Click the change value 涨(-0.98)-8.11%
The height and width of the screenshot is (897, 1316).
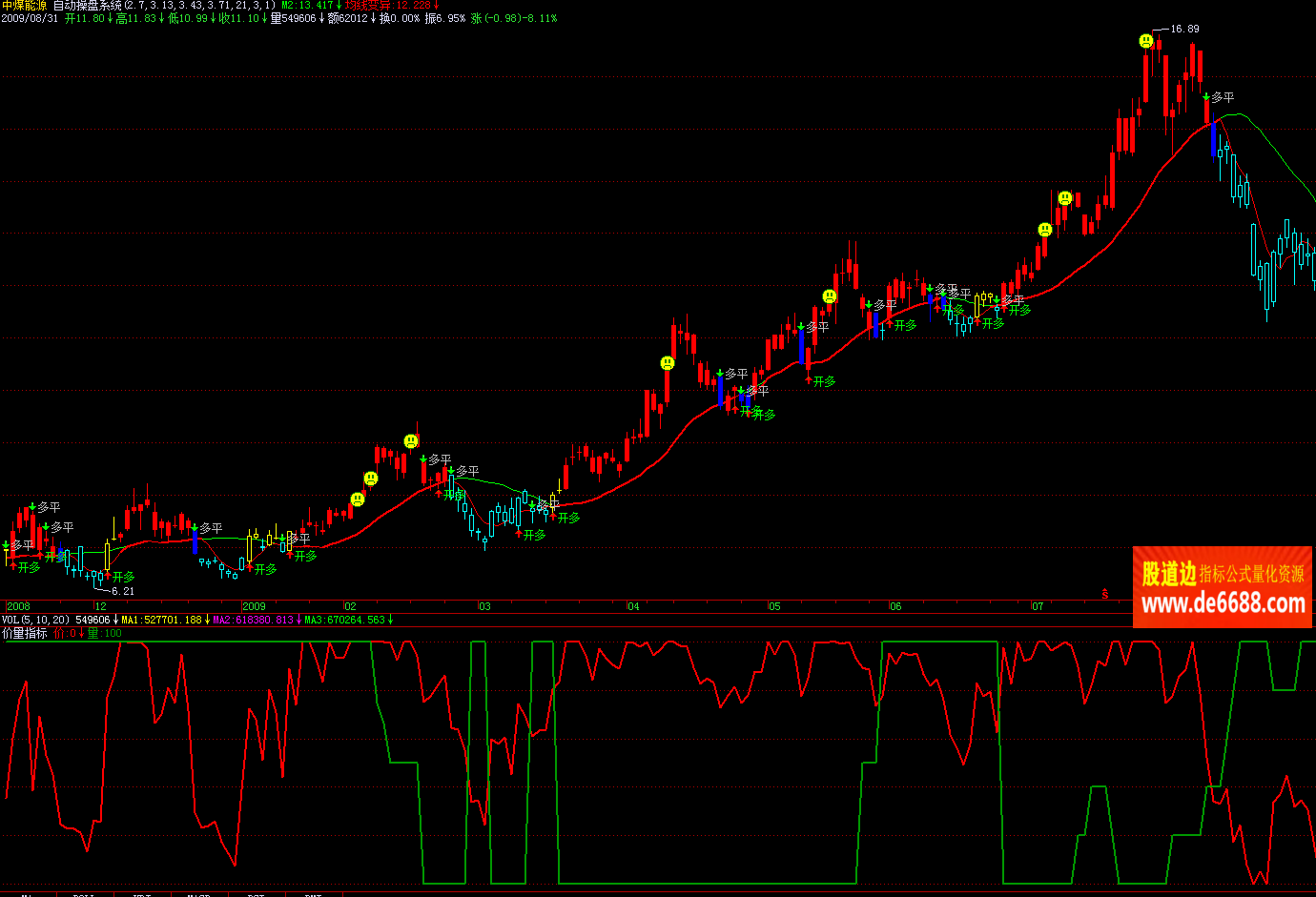point(514,18)
